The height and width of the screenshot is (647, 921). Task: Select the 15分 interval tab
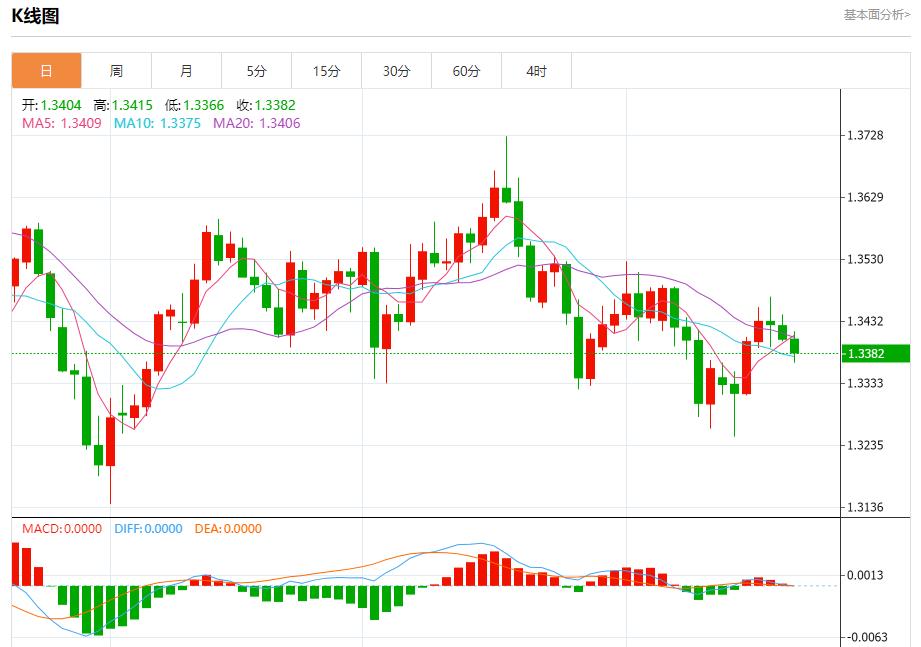(326, 70)
